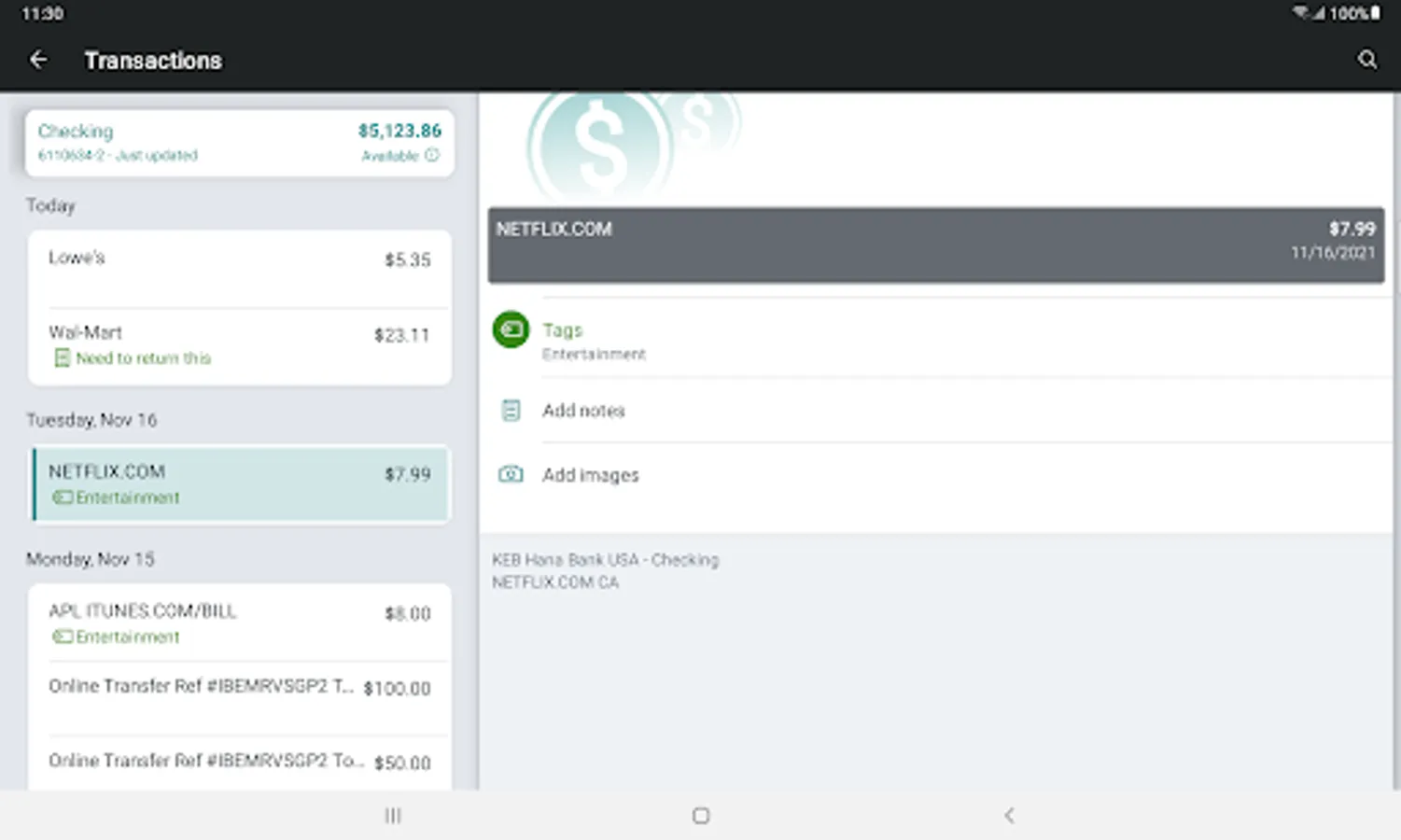Click the 11:30 clock in status bar
The height and width of the screenshot is (840, 1401).
coord(43,13)
